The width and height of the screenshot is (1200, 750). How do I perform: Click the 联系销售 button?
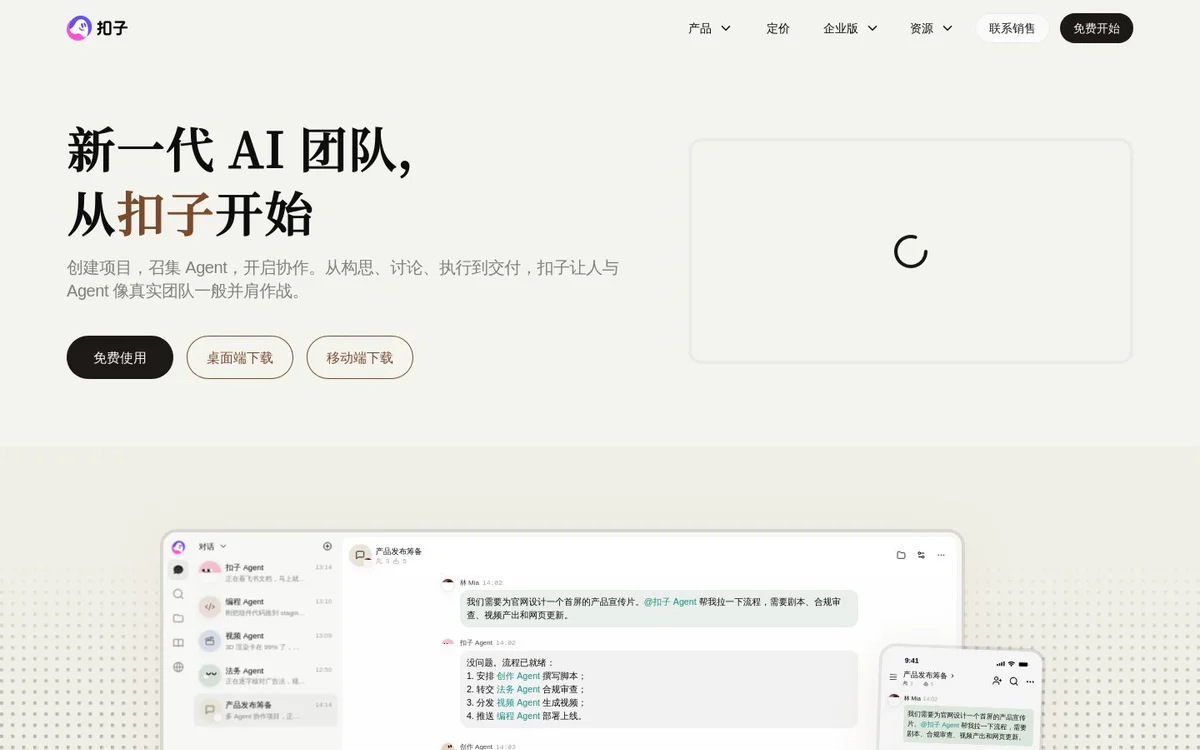tap(1012, 28)
